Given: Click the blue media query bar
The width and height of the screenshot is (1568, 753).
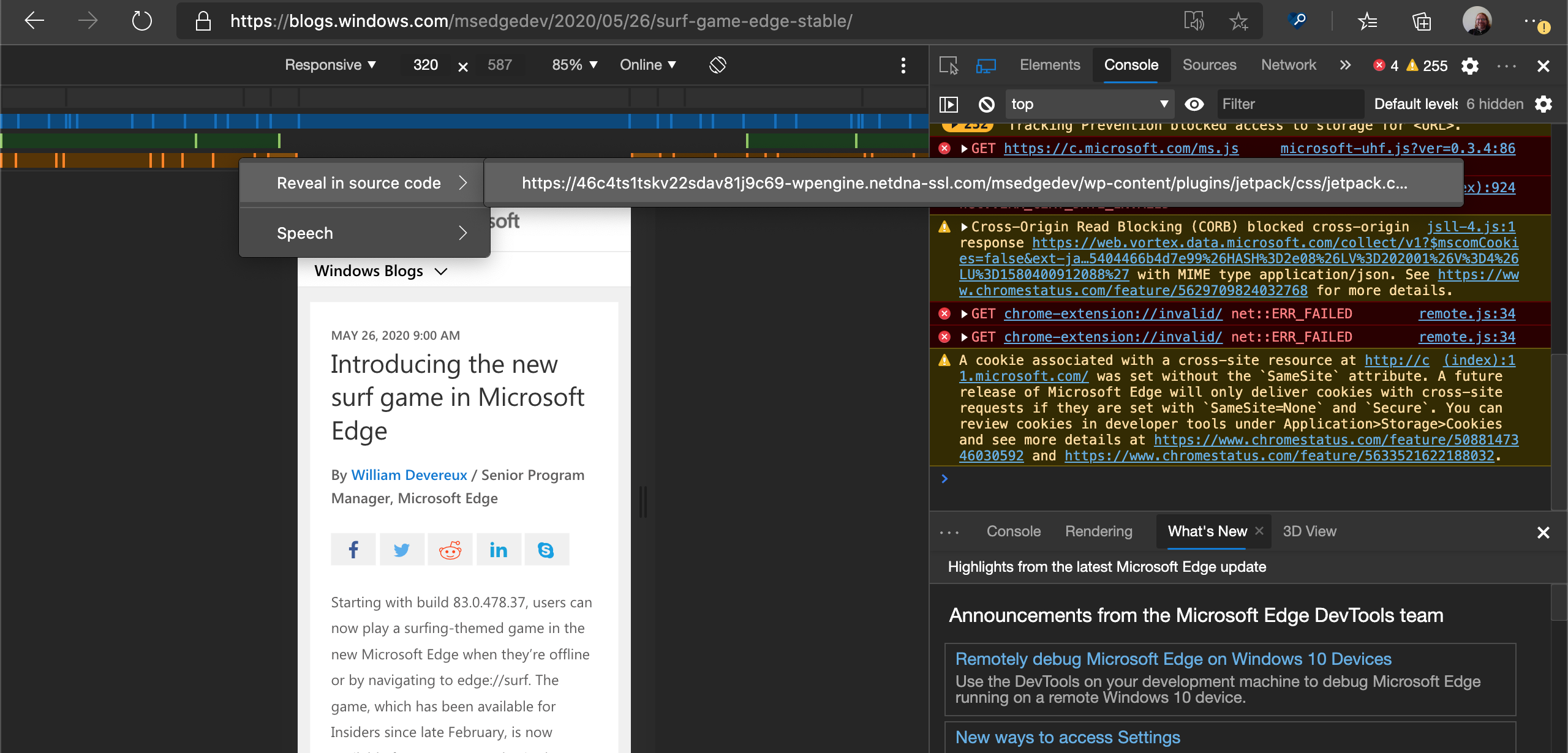Looking at the screenshot, I should (464, 121).
